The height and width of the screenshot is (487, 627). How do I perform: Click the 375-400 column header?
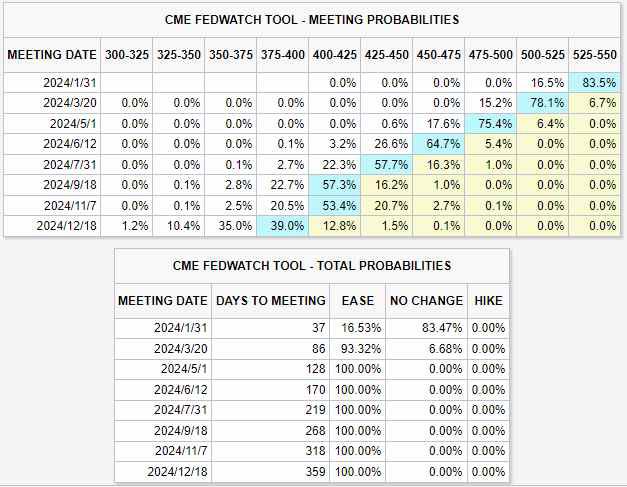pos(283,54)
